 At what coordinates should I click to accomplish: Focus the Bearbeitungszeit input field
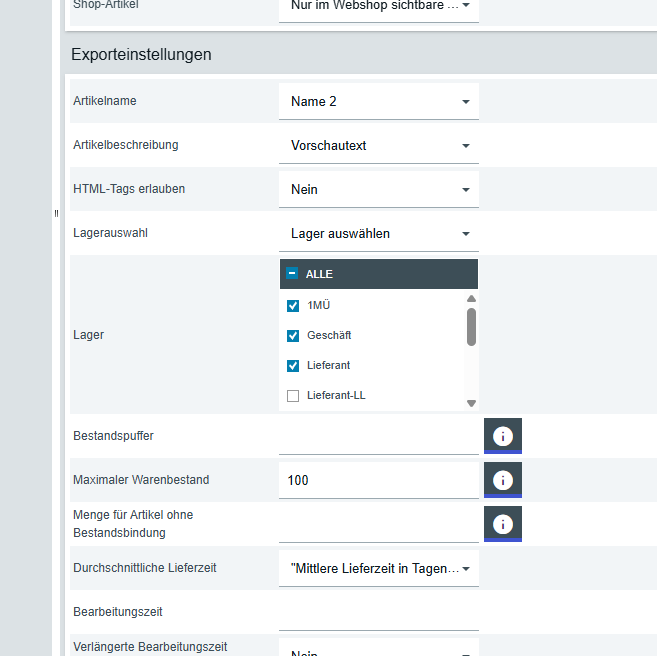378,612
